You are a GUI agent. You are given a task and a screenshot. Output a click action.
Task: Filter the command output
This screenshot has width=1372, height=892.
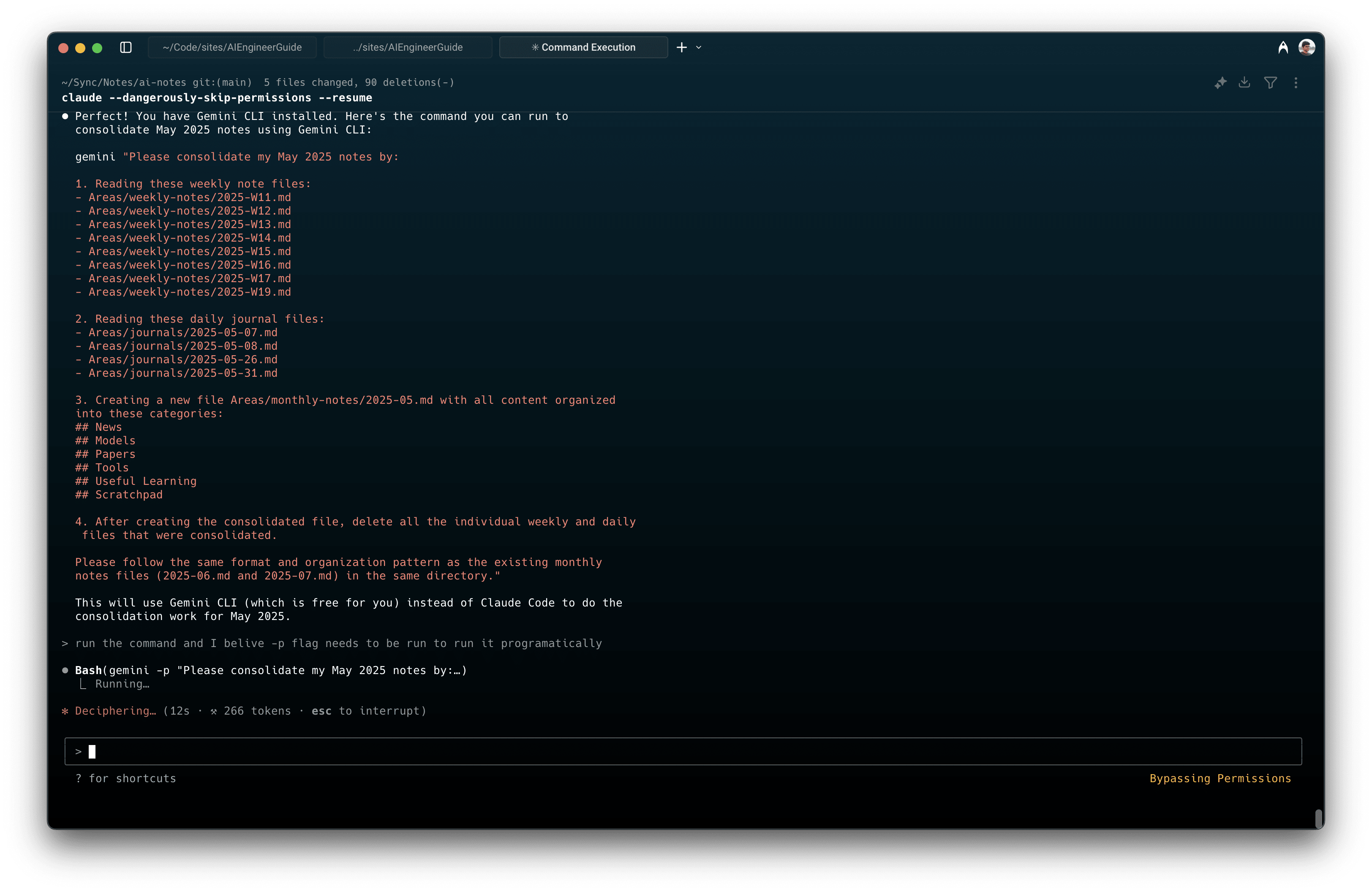click(x=1271, y=82)
